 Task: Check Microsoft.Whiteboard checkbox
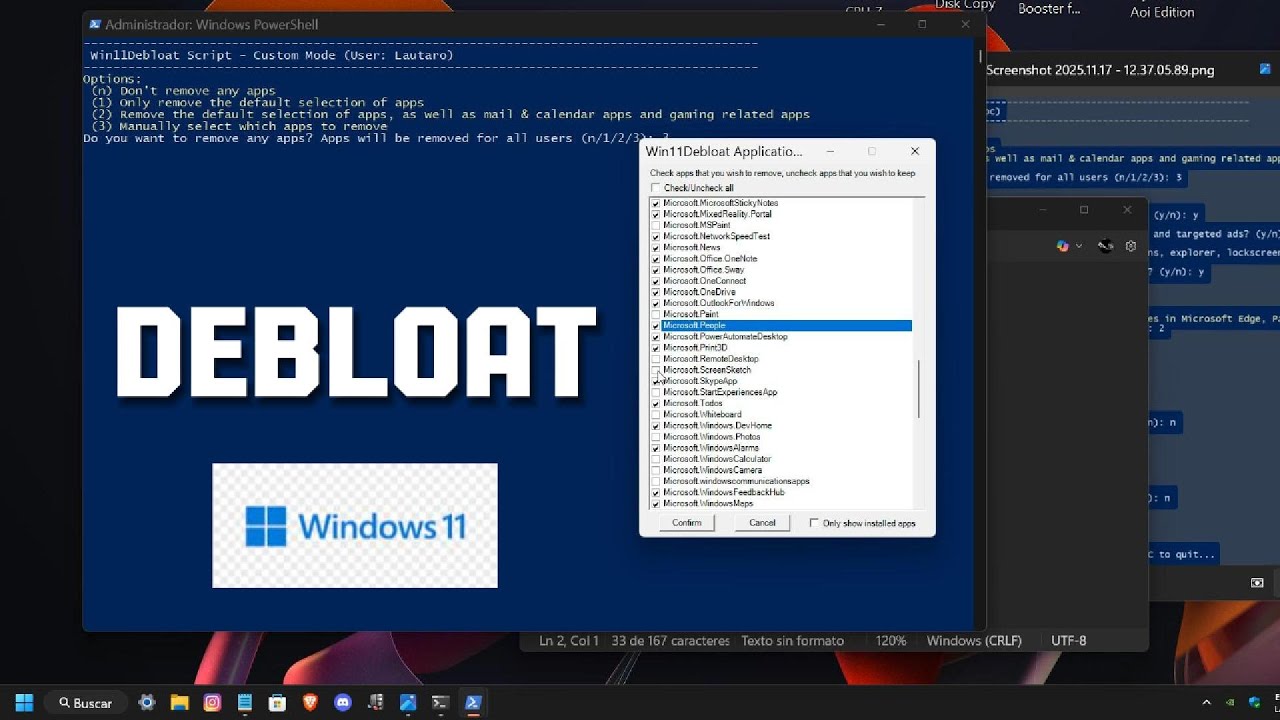656,414
